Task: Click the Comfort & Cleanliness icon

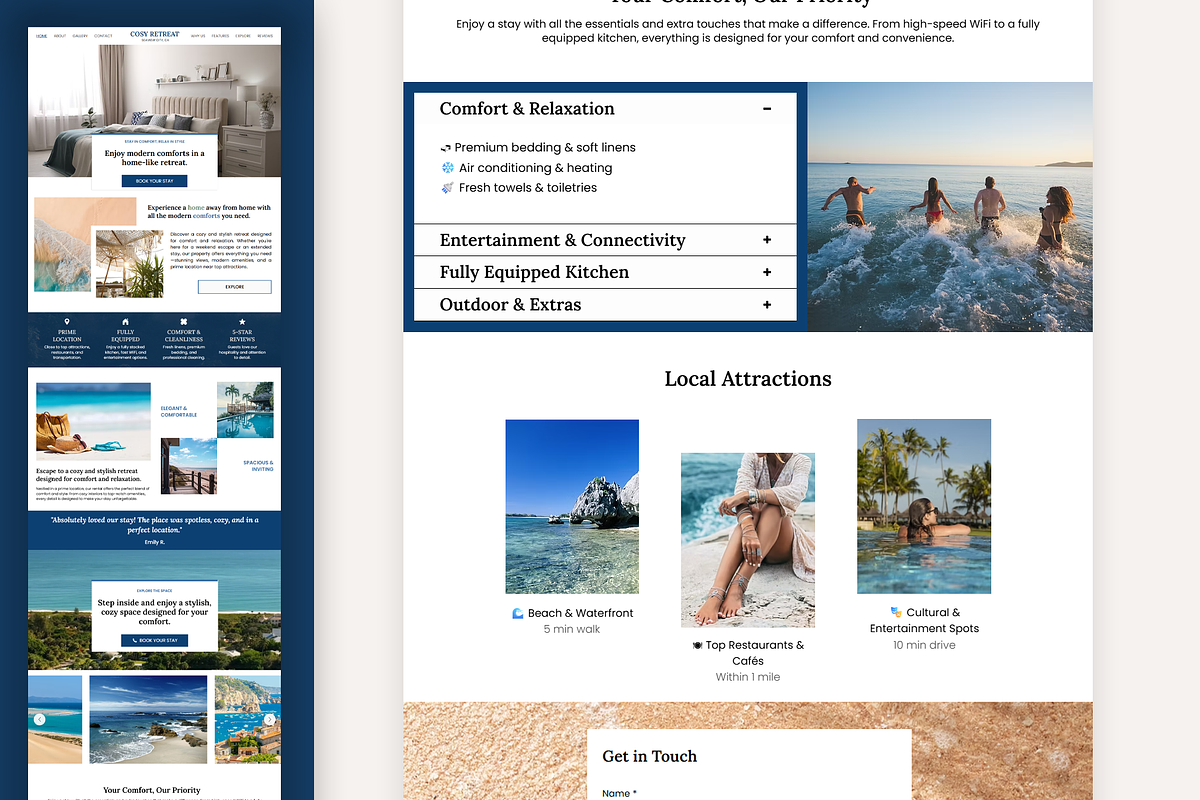Action: tap(184, 322)
